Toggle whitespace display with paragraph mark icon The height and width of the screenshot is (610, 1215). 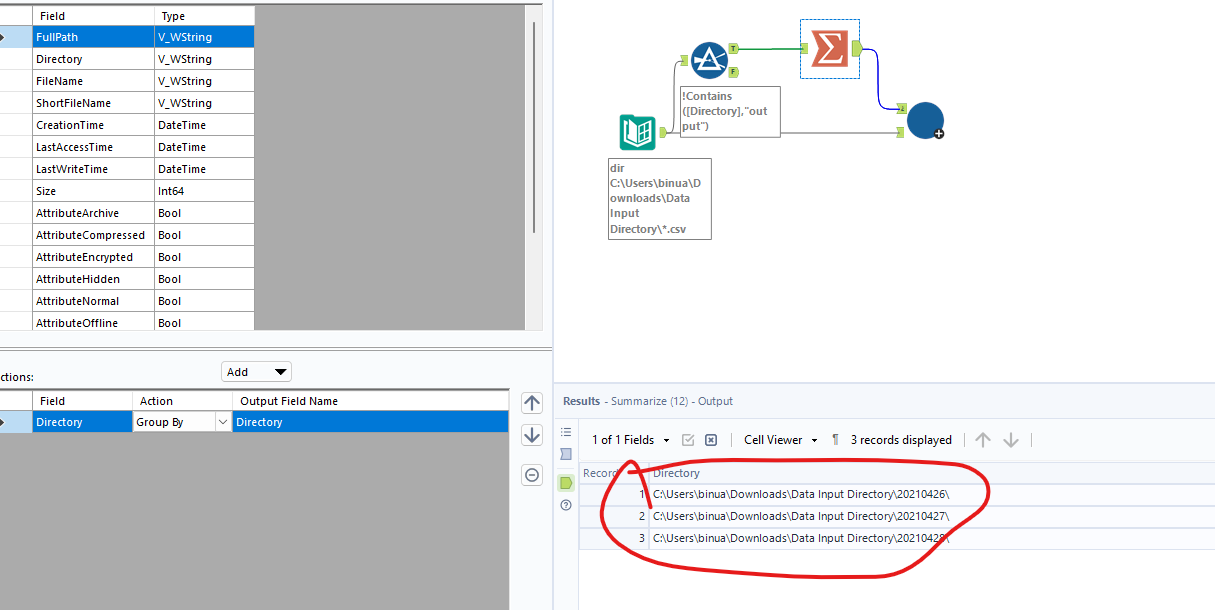click(x=835, y=440)
